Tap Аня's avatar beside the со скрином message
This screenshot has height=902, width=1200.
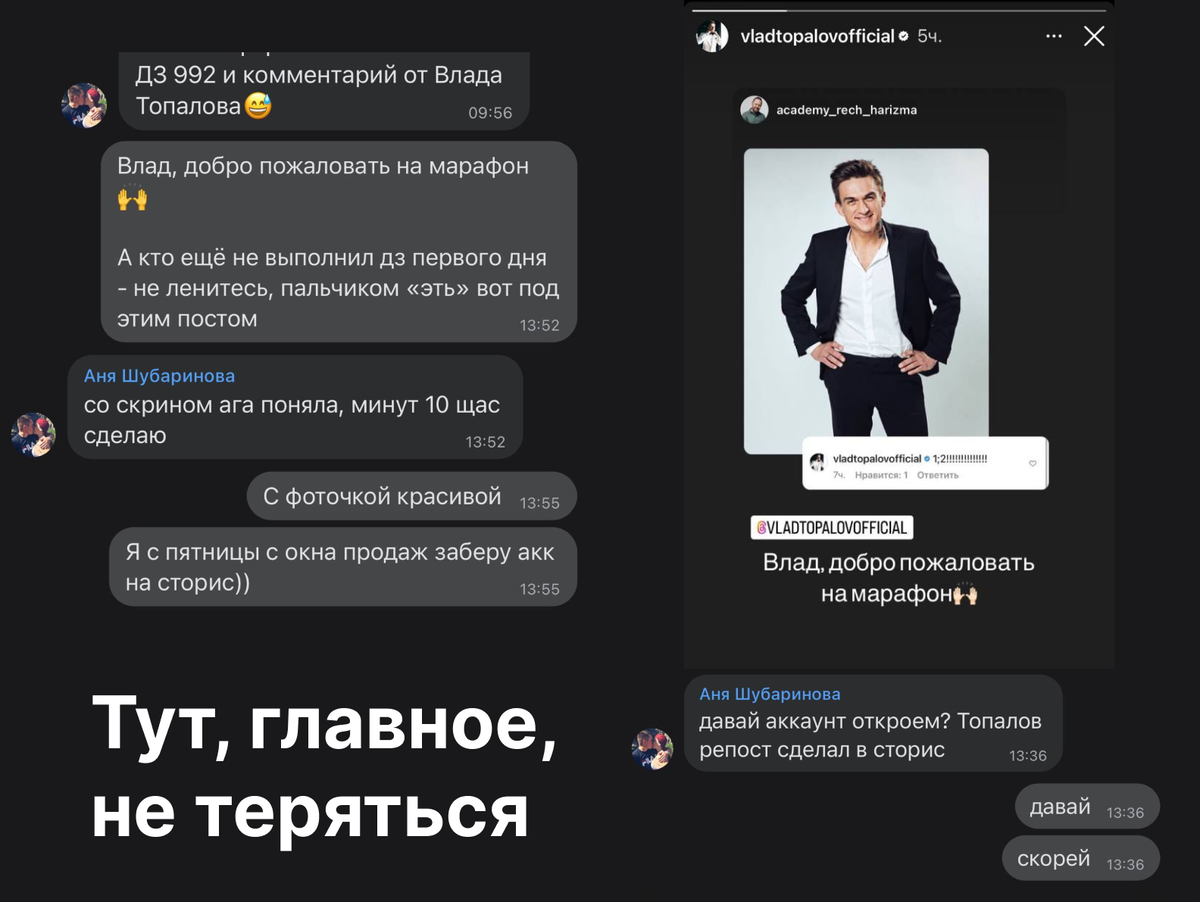coord(33,435)
